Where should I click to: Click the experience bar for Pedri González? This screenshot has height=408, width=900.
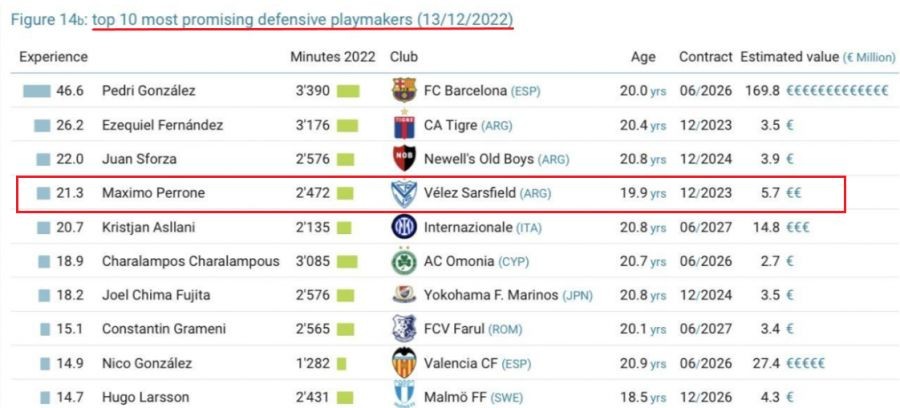point(36,91)
